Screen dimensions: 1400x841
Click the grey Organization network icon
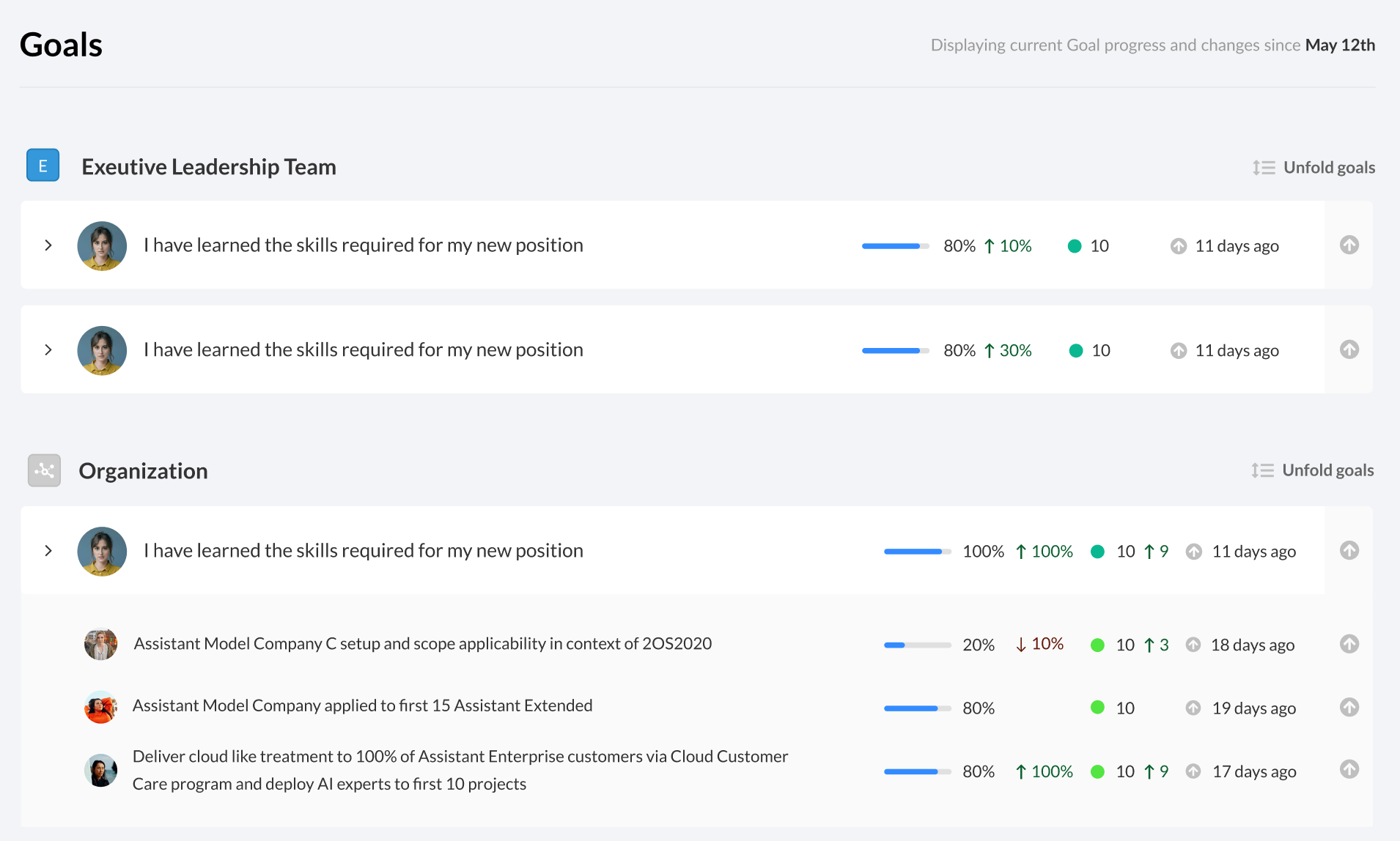pyautogui.click(x=44, y=470)
